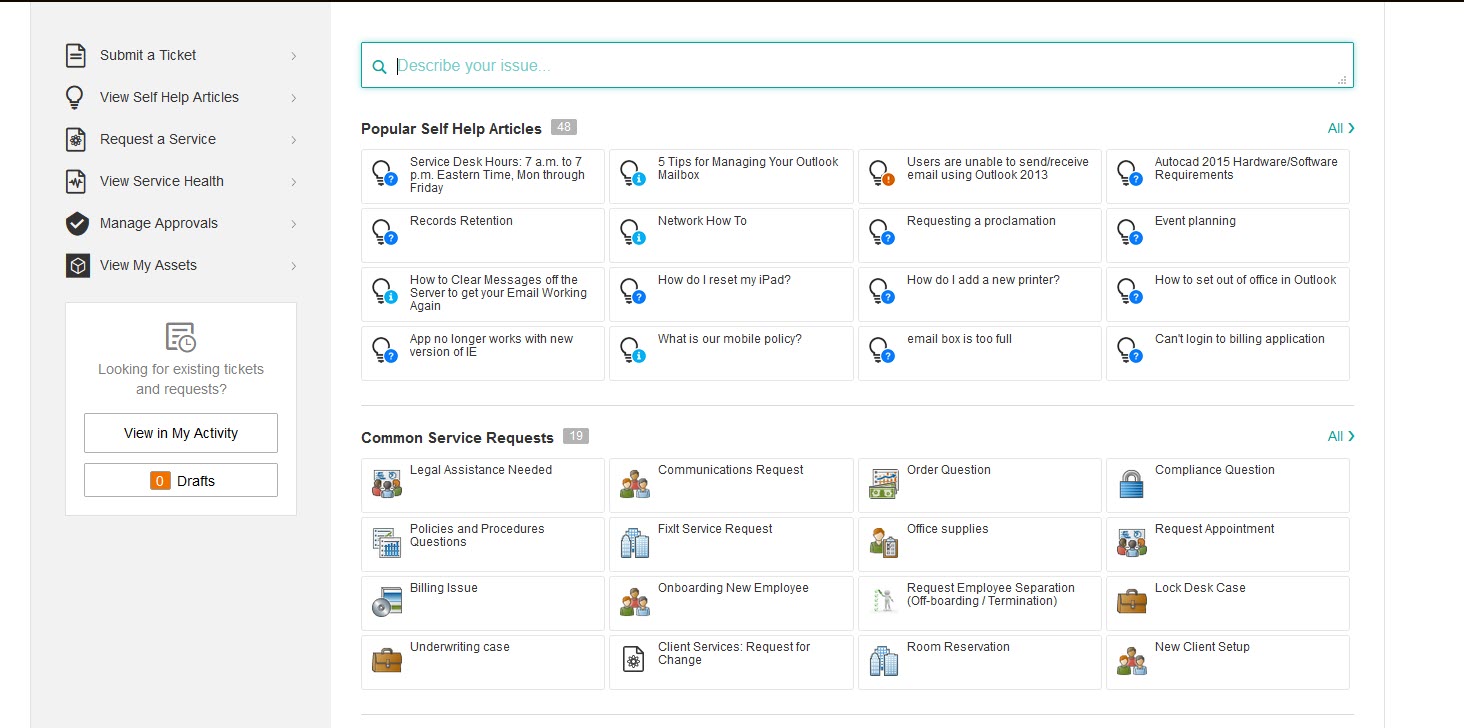This screenshot has width=1464, height=728.
Task: Click the briefcase icon for Underwriting case
Action: 386,661
